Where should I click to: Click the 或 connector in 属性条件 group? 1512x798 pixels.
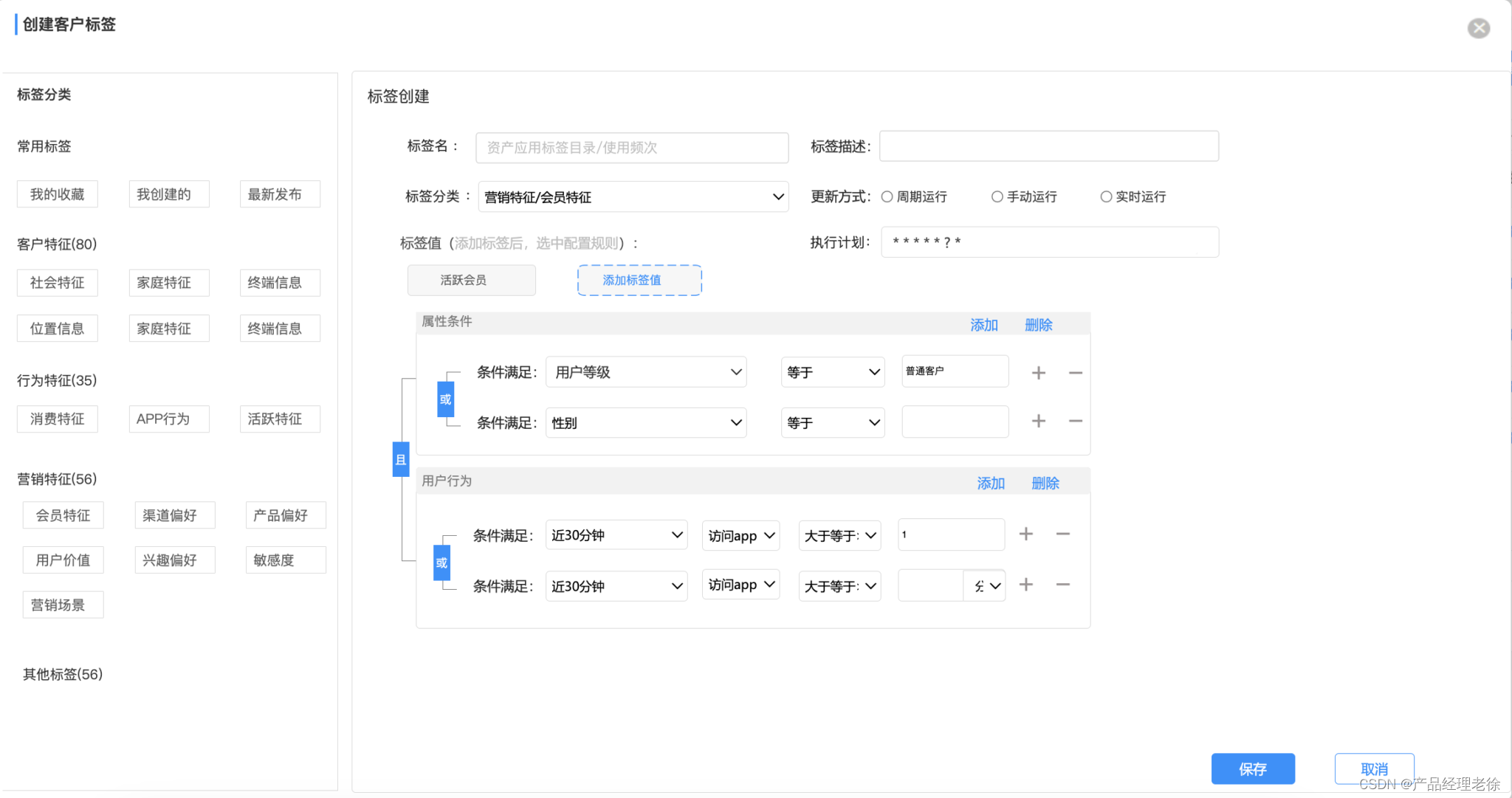pos(445,399)
